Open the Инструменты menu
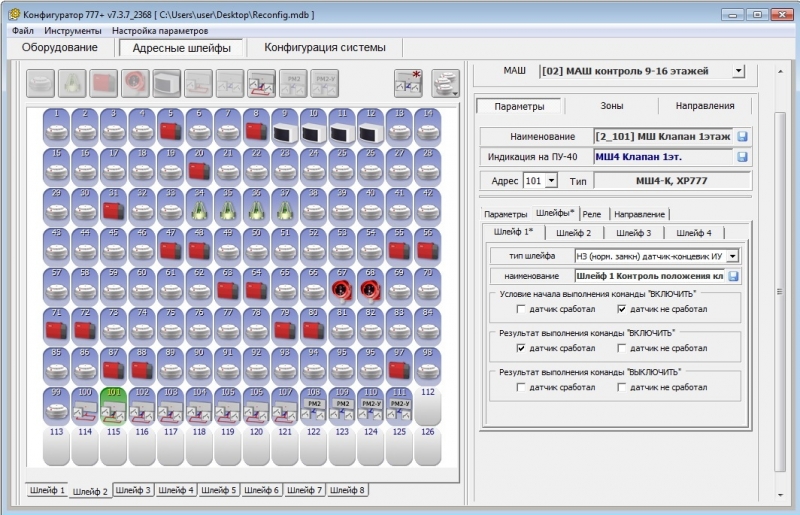Image resolution: width=800 pixels, height=515 pixels. point(71,31)
